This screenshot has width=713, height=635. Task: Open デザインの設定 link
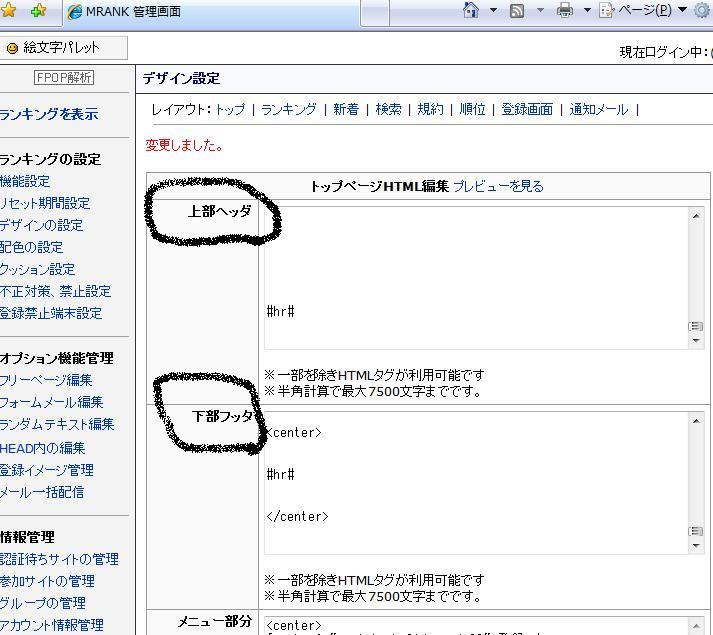(41, 225)
